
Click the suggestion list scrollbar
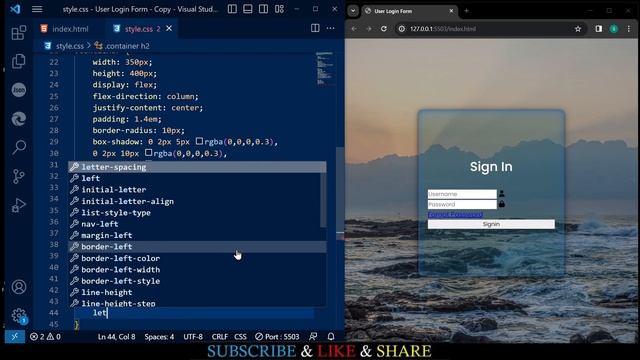pyautogui.click(x=323, y=200)
